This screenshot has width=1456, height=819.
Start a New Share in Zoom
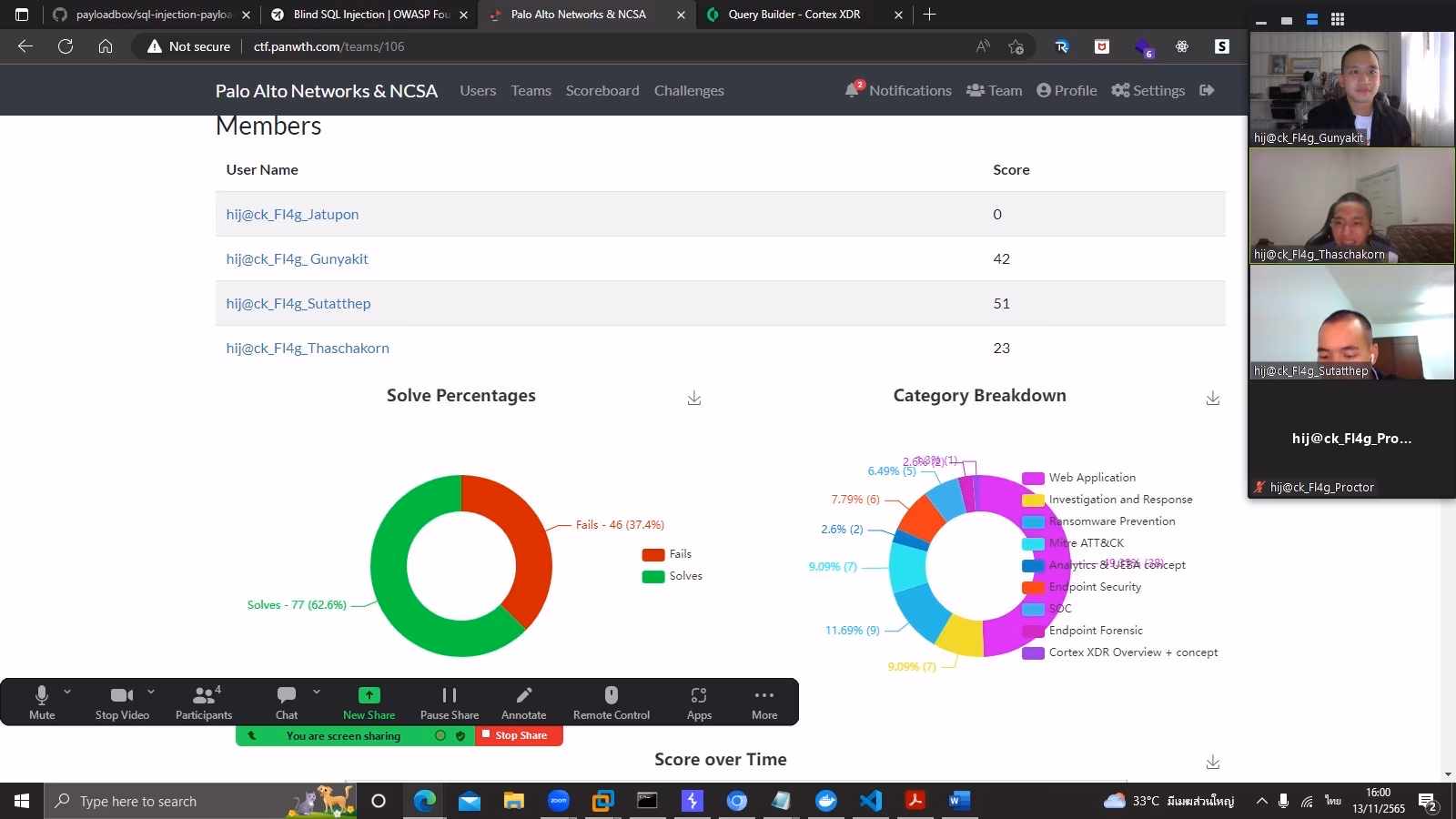tap(369, 703)
